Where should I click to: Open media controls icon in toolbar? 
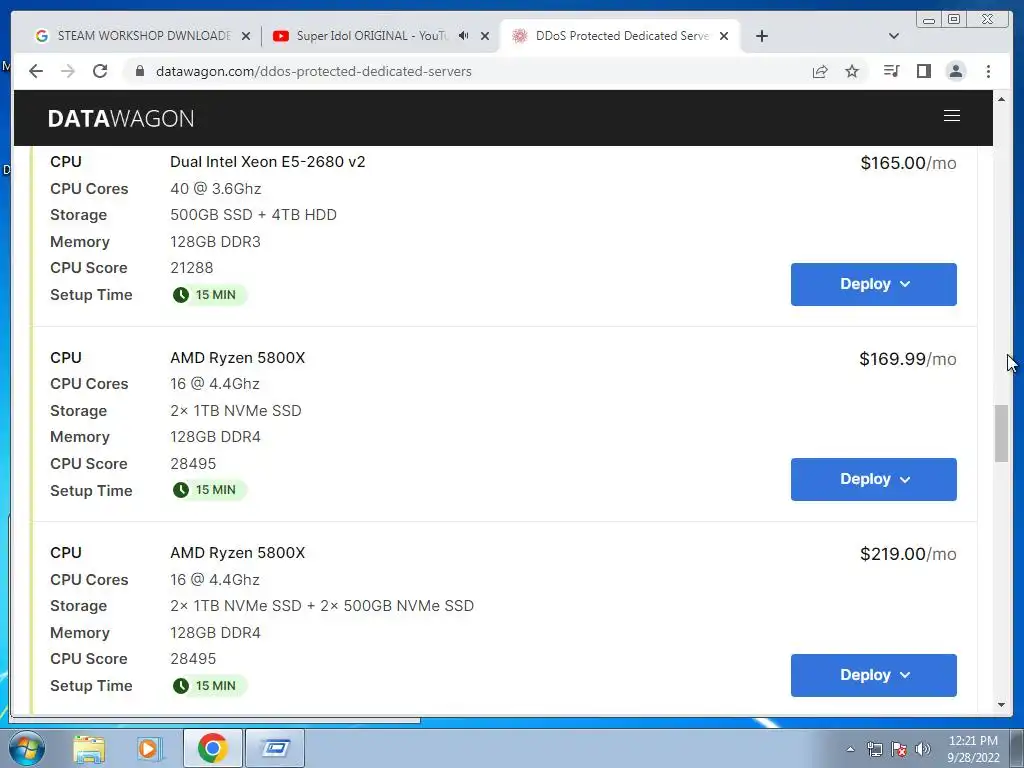pos(891,71)
